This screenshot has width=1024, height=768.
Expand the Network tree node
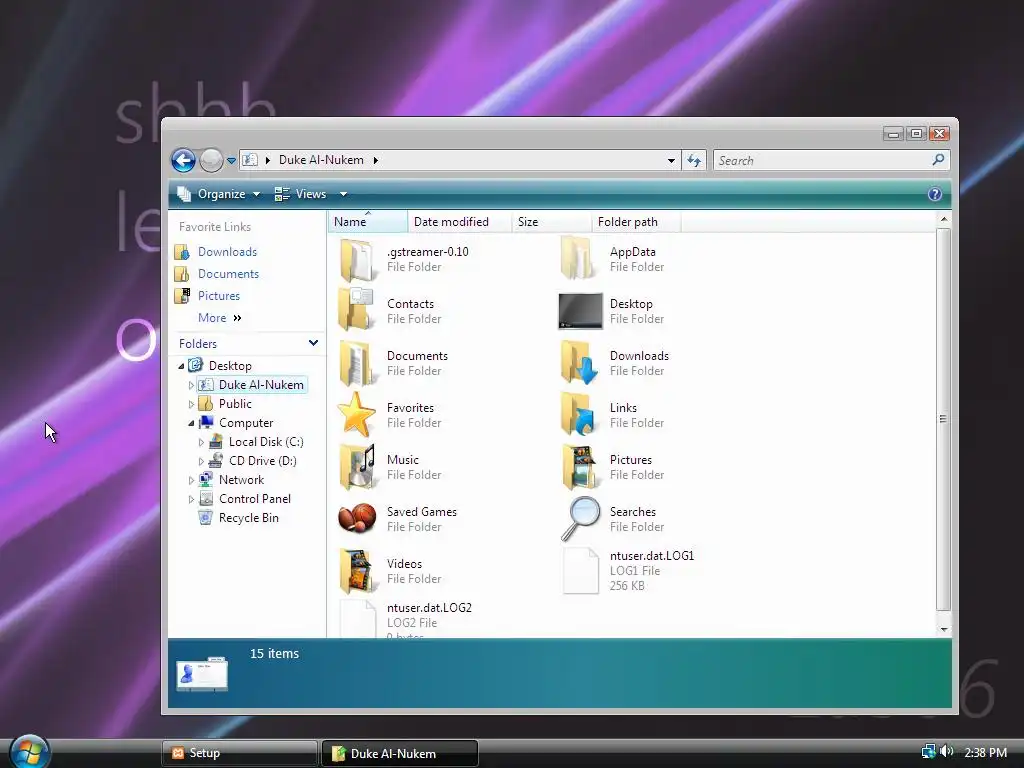pos(191,480)
